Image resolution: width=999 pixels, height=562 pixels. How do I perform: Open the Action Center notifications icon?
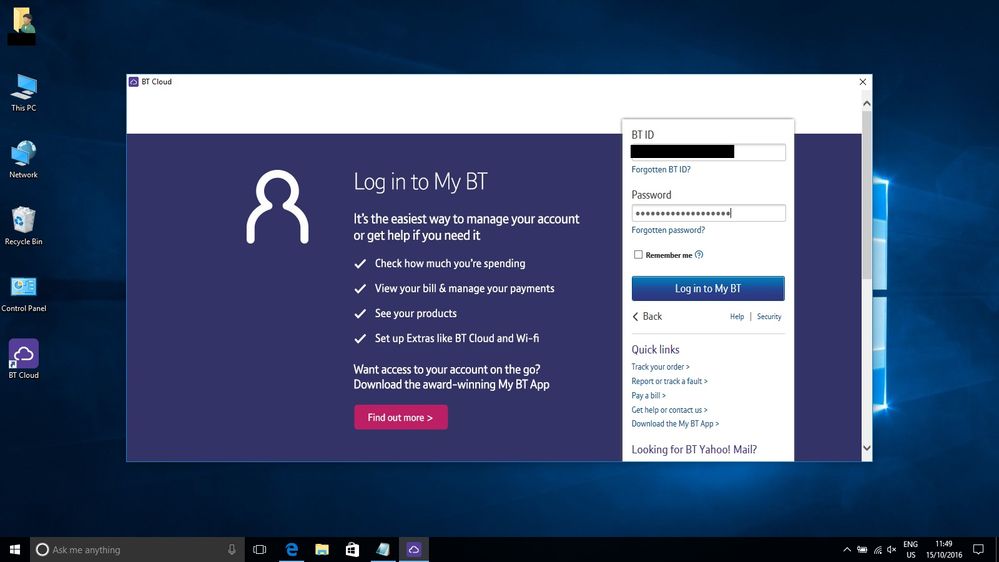pyautogui.click(x=979, y=549)
